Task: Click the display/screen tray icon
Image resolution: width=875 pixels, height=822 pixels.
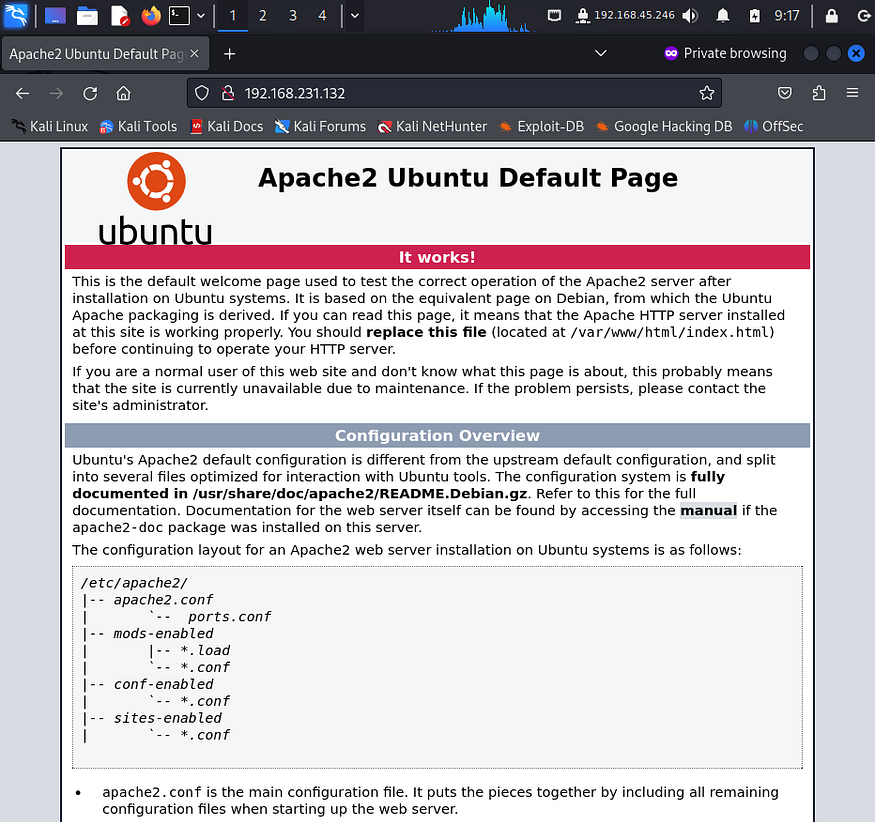Action: 554,15
